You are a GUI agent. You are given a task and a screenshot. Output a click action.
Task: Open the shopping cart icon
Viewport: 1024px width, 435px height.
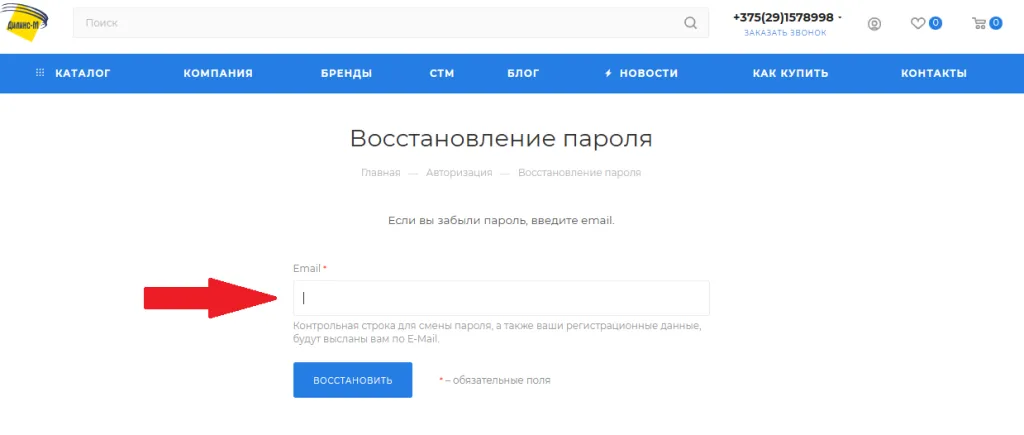pos(979,23)
